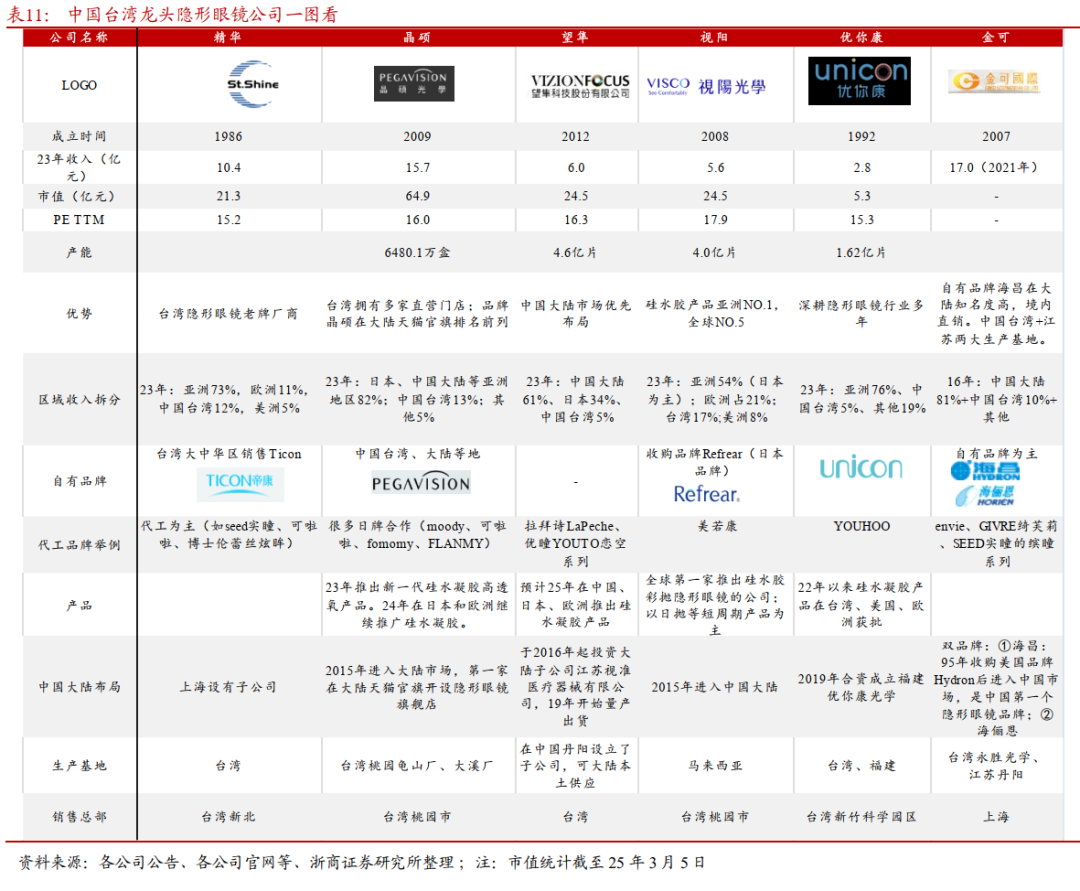
Task: Select the 区域收入拆分 row label
Action: (x=79, y=399)
